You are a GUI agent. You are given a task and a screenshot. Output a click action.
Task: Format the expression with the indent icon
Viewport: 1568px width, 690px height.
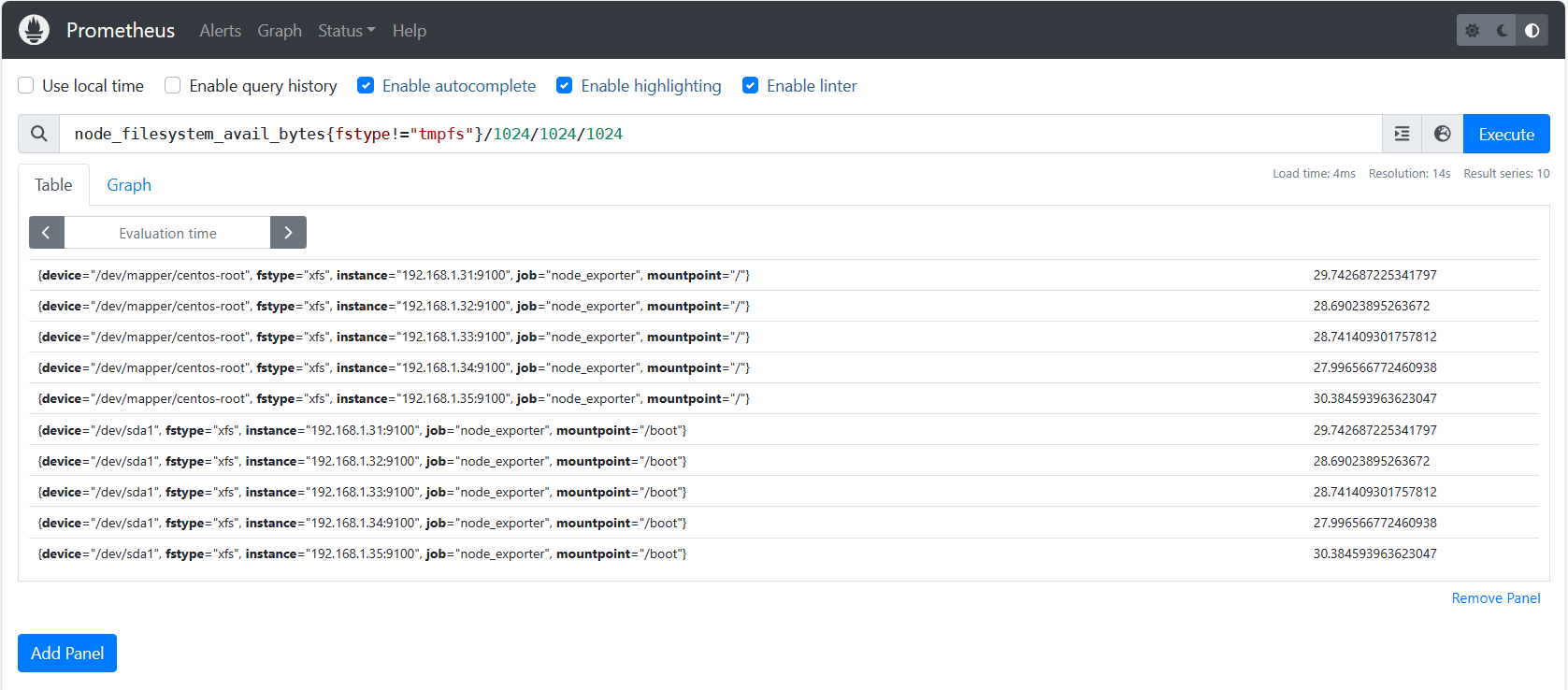[1403, 134]
